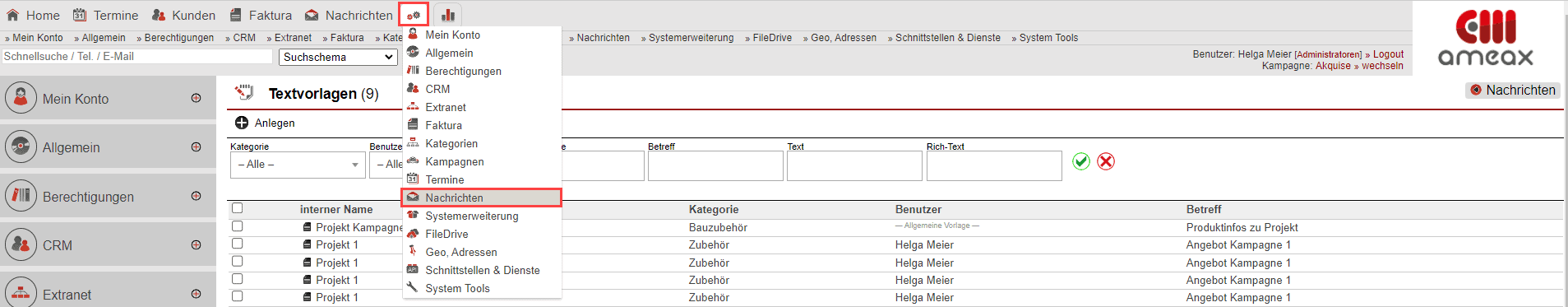Open the Suchschema dropdown
Viewport: 1568px width, 307px height.
point(338,57)
